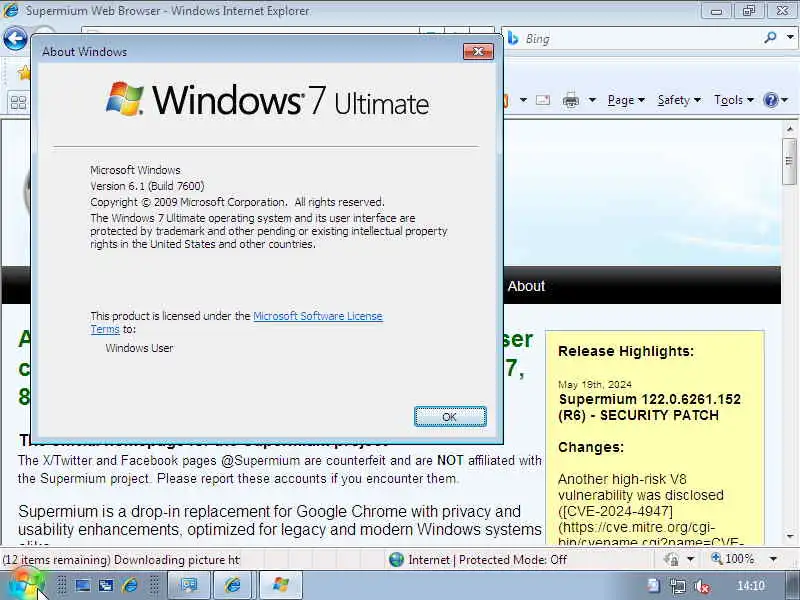The image size is (800, 600).
Task: Click the Release Highlights heading
Action: tap(626, 351)
